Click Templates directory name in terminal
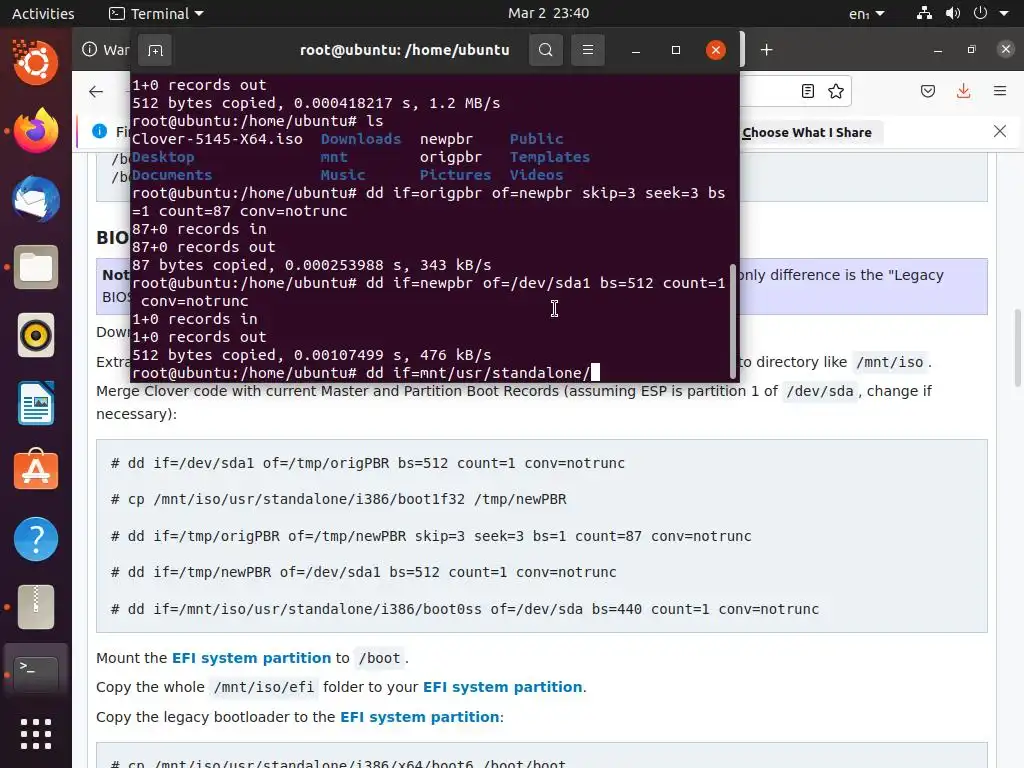This screenshot has width=1024, height=768. pos(549,157)
